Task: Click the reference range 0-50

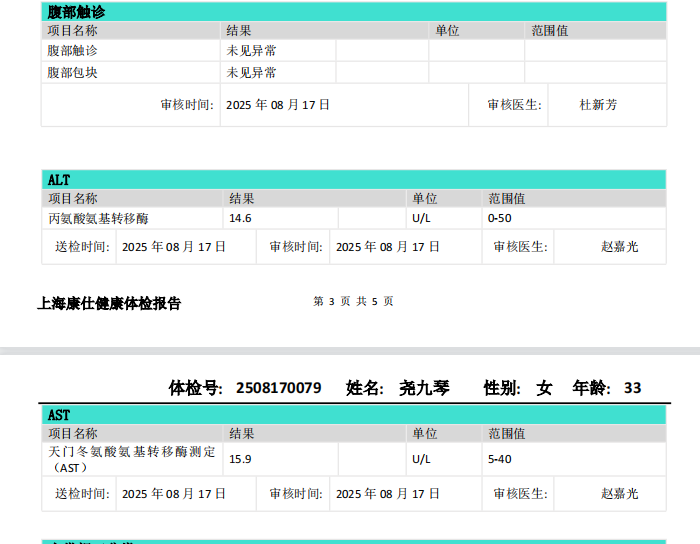Action: (500, 218)
